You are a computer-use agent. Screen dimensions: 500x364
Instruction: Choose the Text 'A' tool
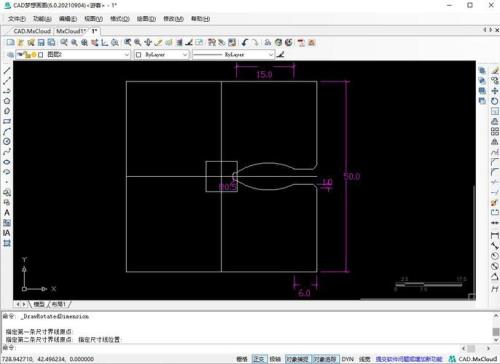click(7, 213)
